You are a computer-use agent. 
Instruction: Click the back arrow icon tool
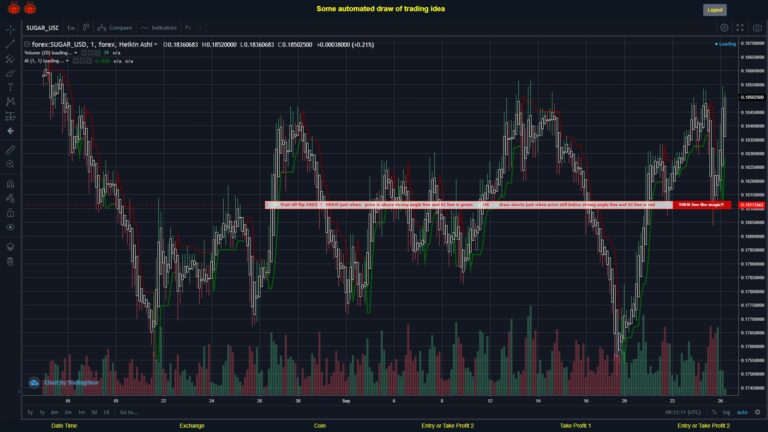point(10,131)
